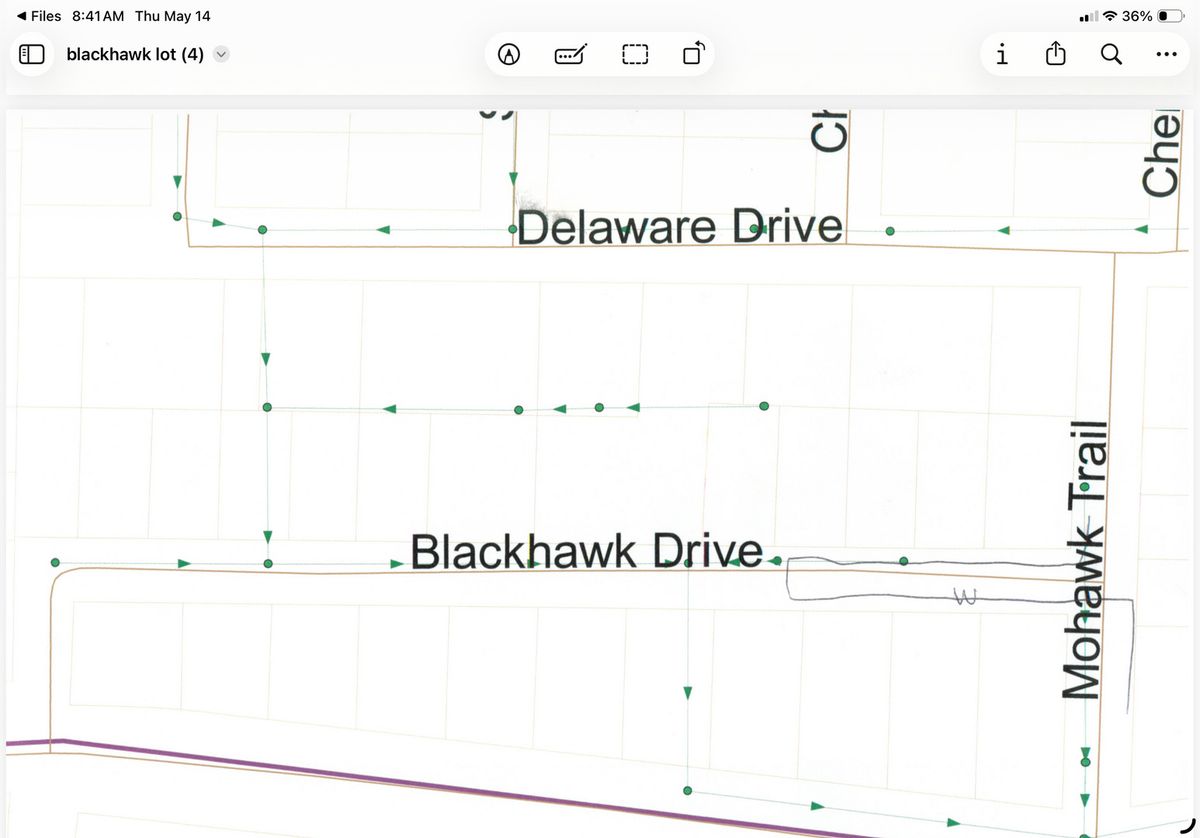Tap the handwritten W annotation
The width and height of the screenshot is (1200, 838).
click(x=964, y=598)
